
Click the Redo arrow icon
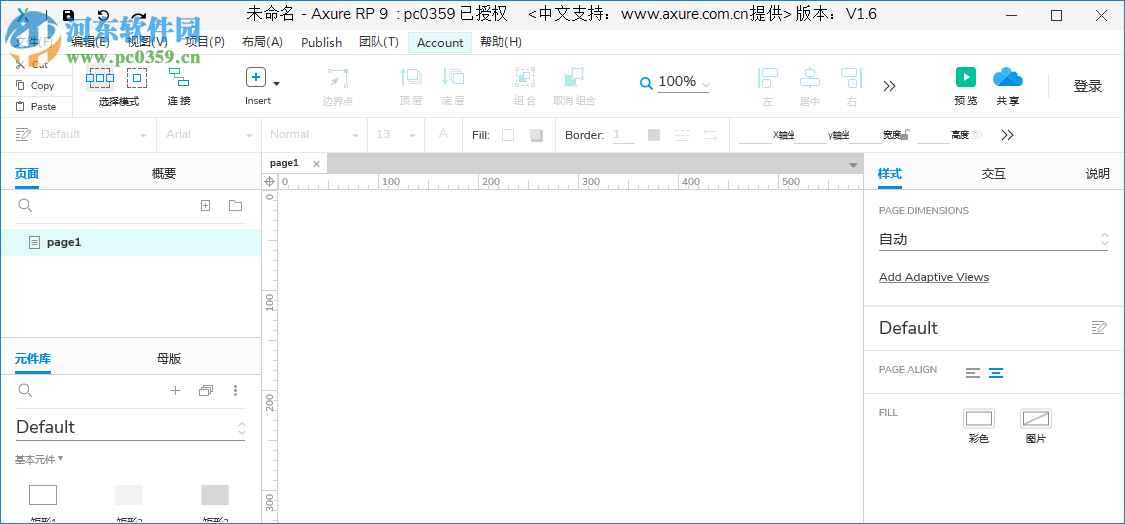click(x=138, y=16)
